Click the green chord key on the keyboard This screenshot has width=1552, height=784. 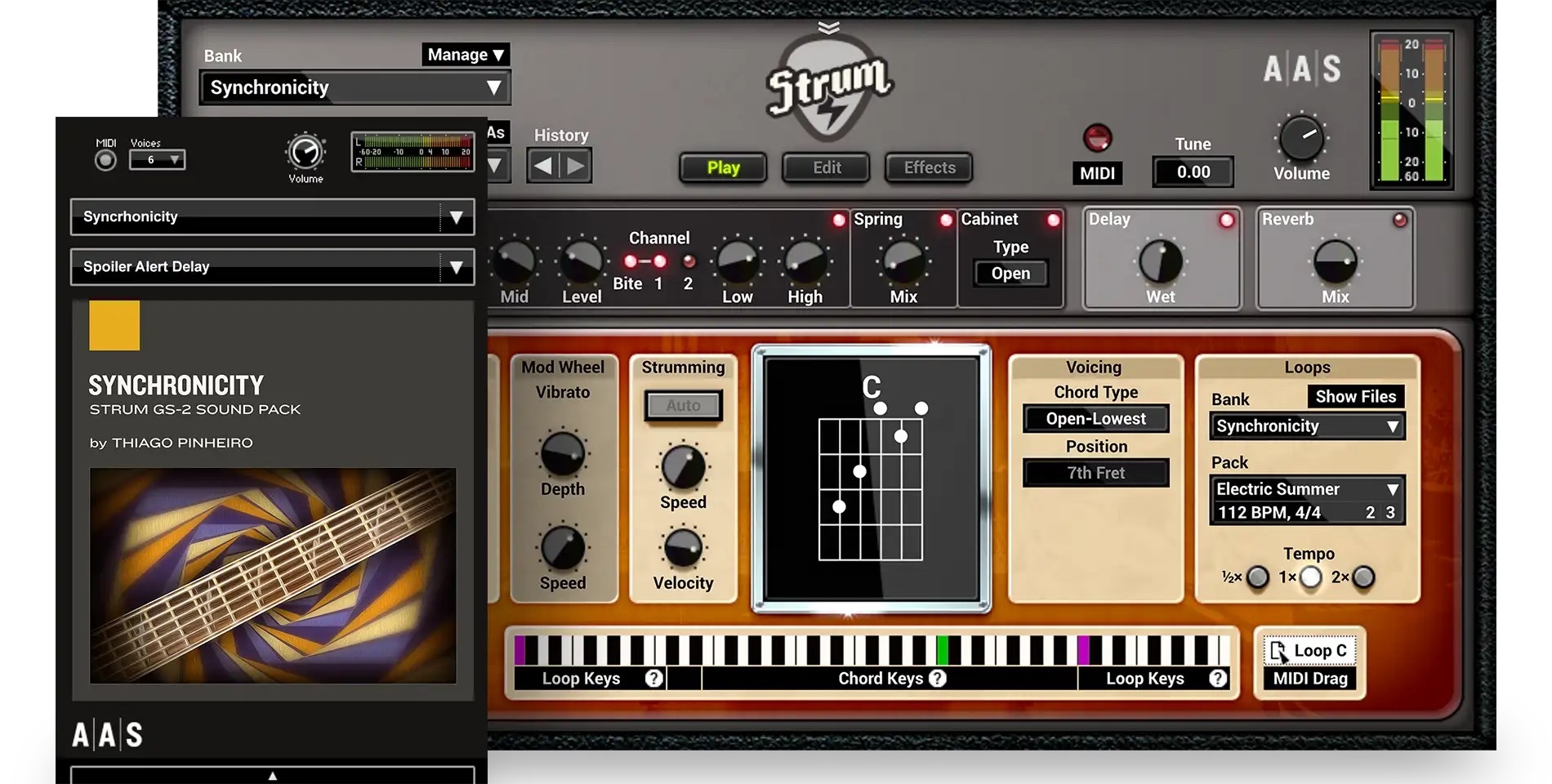942,650
